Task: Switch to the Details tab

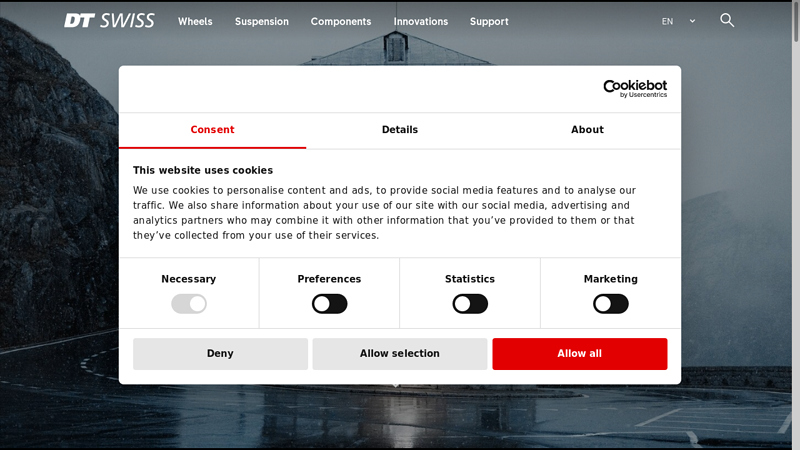Action: click(400, 130)
